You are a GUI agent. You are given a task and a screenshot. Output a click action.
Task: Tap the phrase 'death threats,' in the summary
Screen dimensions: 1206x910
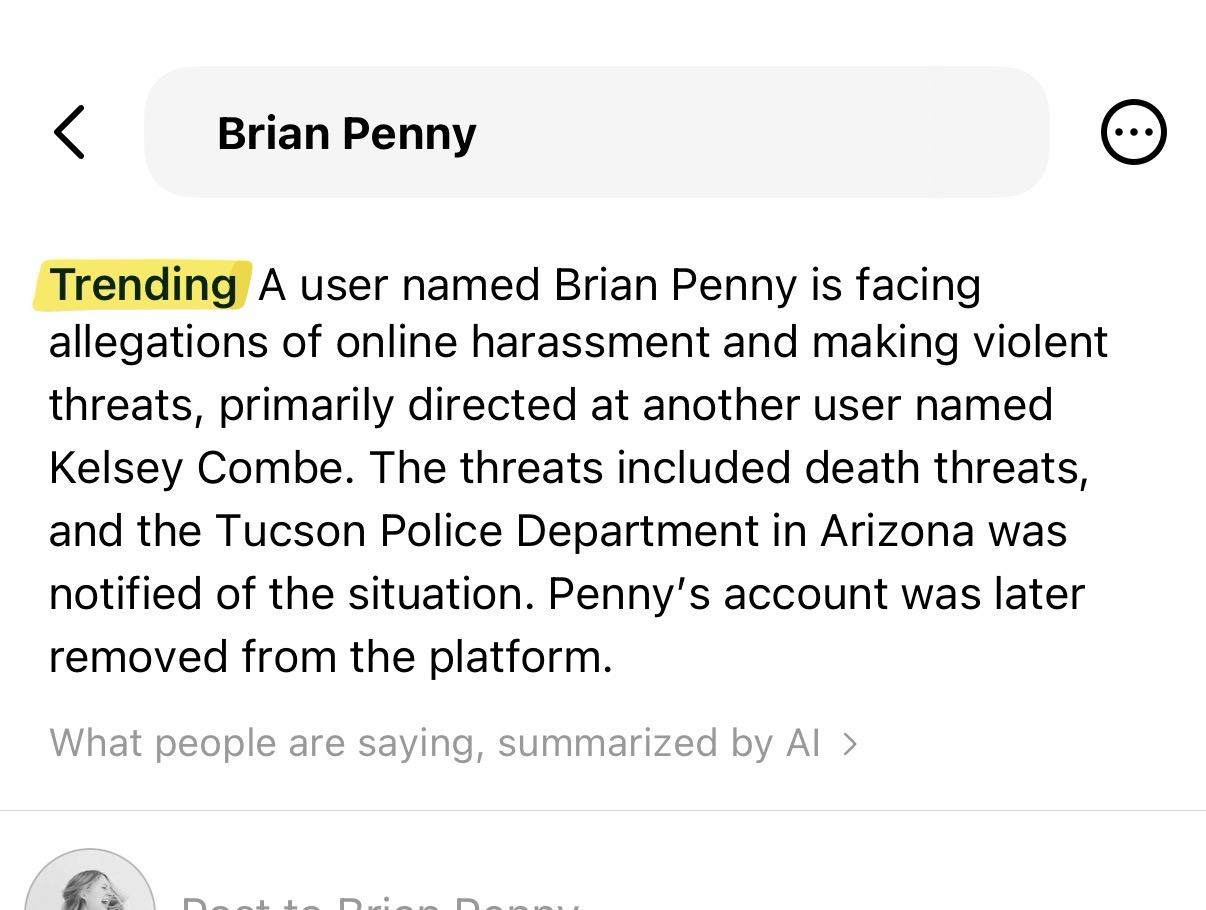coord(946,468)
